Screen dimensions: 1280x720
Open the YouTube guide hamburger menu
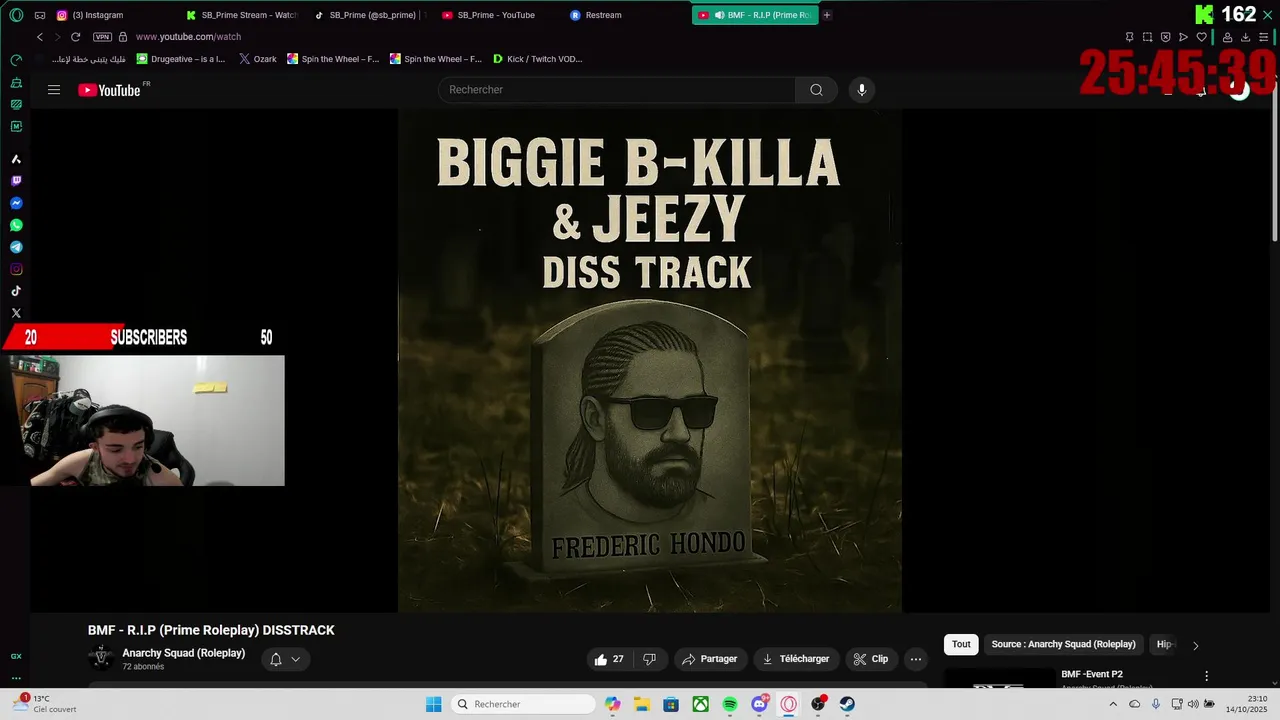pos(54,90)
